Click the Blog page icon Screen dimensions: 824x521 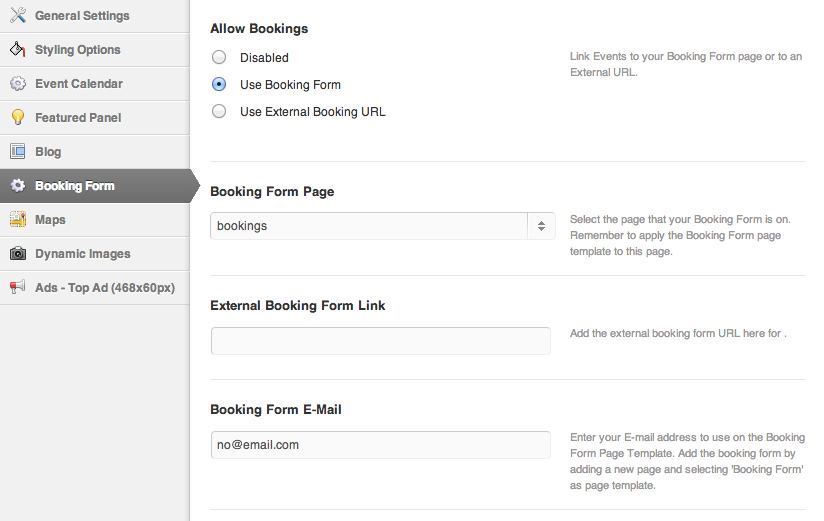point(17,152)
